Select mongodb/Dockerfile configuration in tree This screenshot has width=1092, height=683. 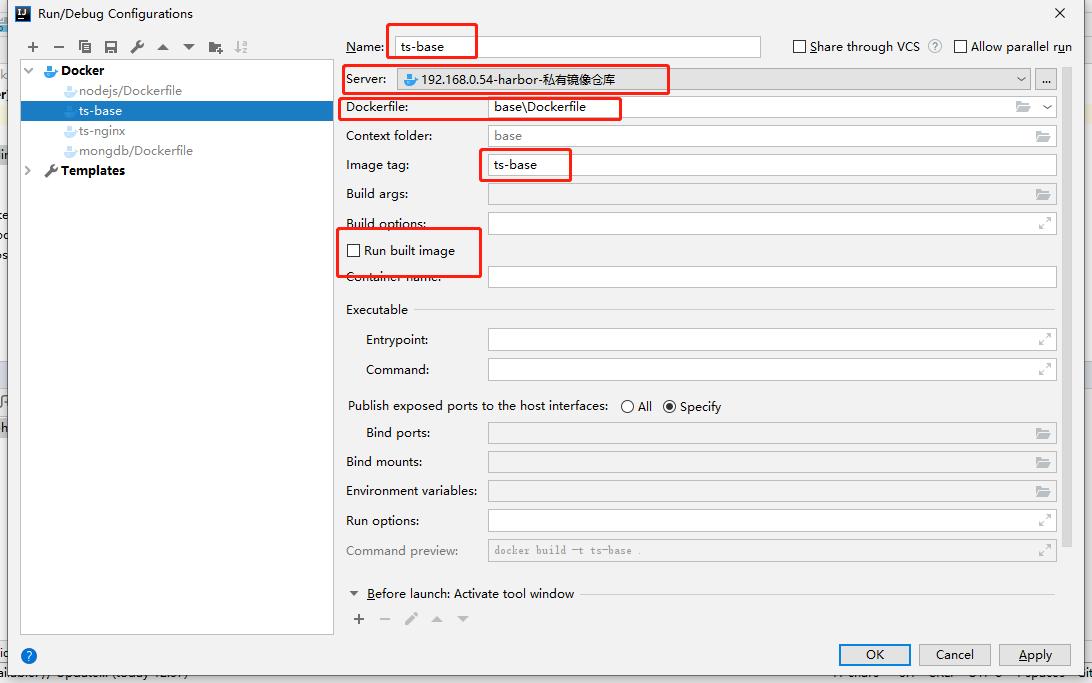pyautogui.click(x=135, y=151)
